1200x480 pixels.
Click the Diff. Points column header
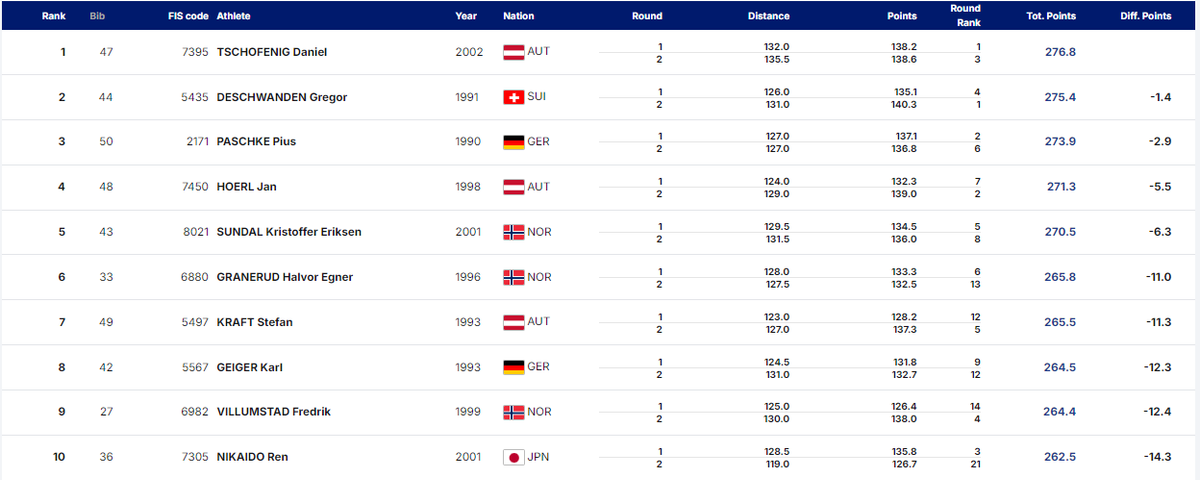1146,16
